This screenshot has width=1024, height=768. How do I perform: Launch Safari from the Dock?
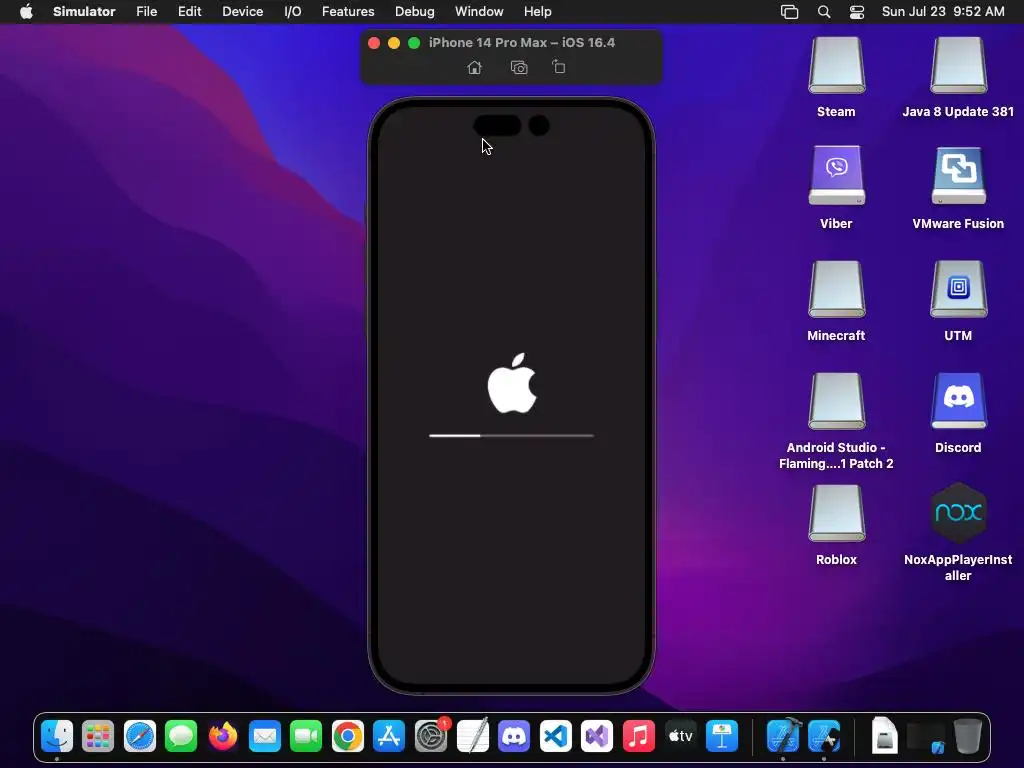pos(140,736)
